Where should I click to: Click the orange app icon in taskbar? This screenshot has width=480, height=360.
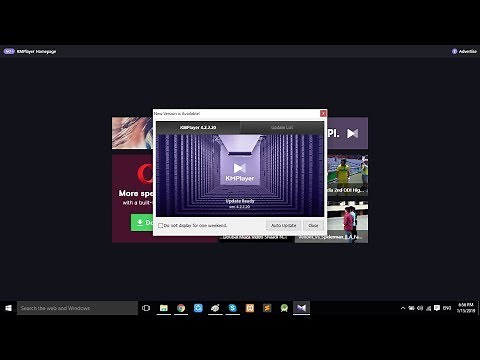[x=250, y=308]
